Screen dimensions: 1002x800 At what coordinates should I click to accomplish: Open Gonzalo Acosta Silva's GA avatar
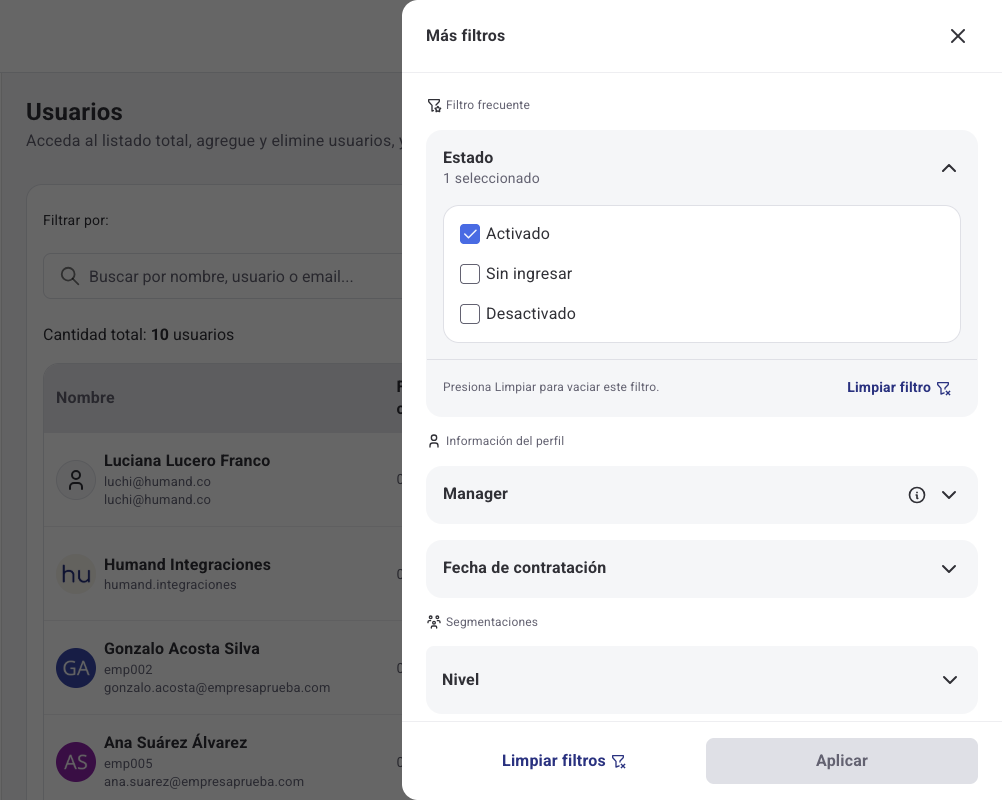76,668
